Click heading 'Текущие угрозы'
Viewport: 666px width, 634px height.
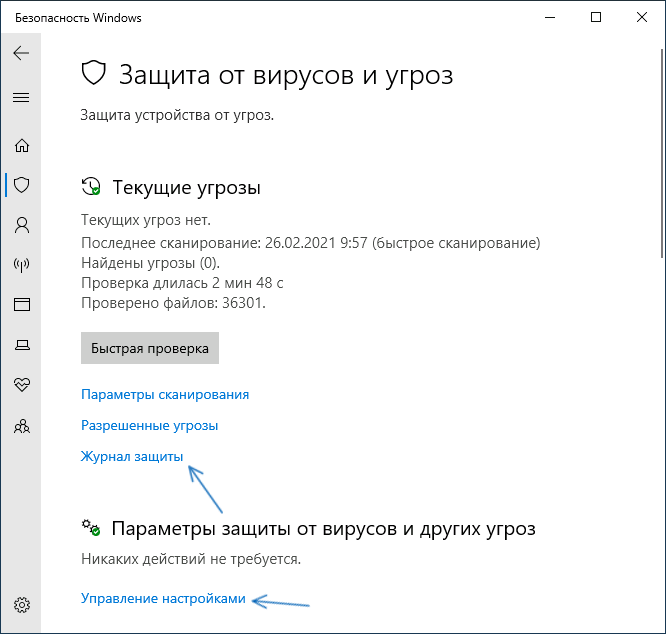tap(186, 188)
